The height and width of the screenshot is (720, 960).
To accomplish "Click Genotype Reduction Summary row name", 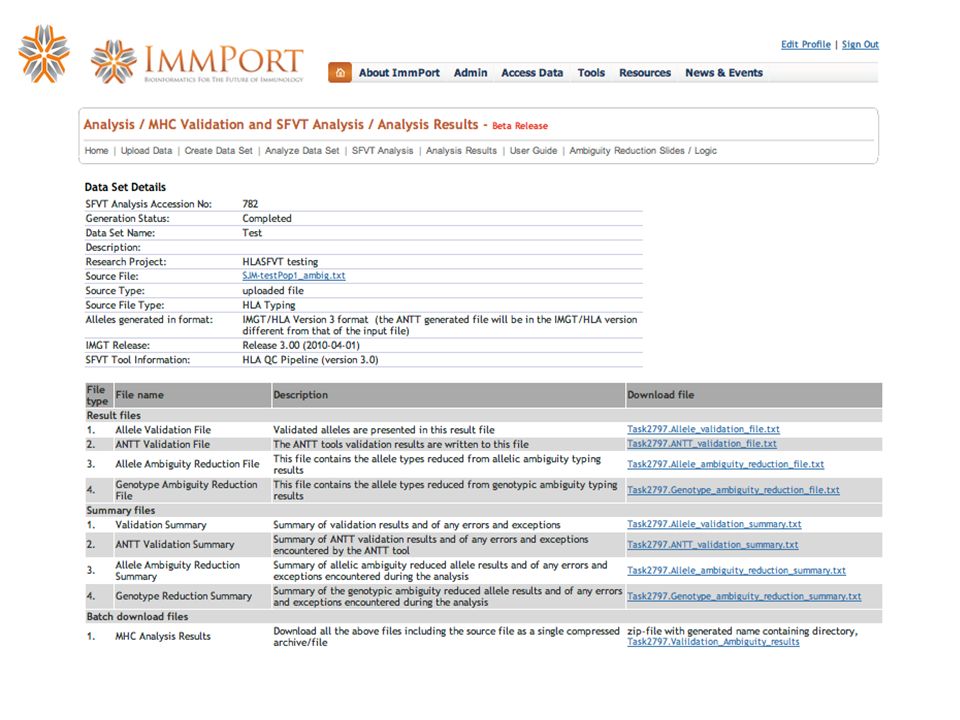I will (183, 596).
